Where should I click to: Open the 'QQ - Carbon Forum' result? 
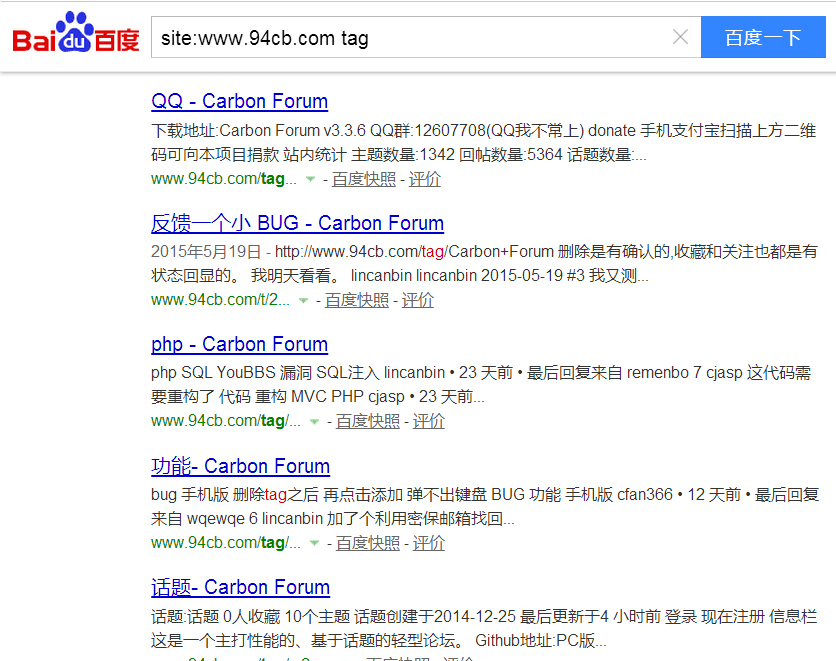pyautogui.click(x=239, y=101)
